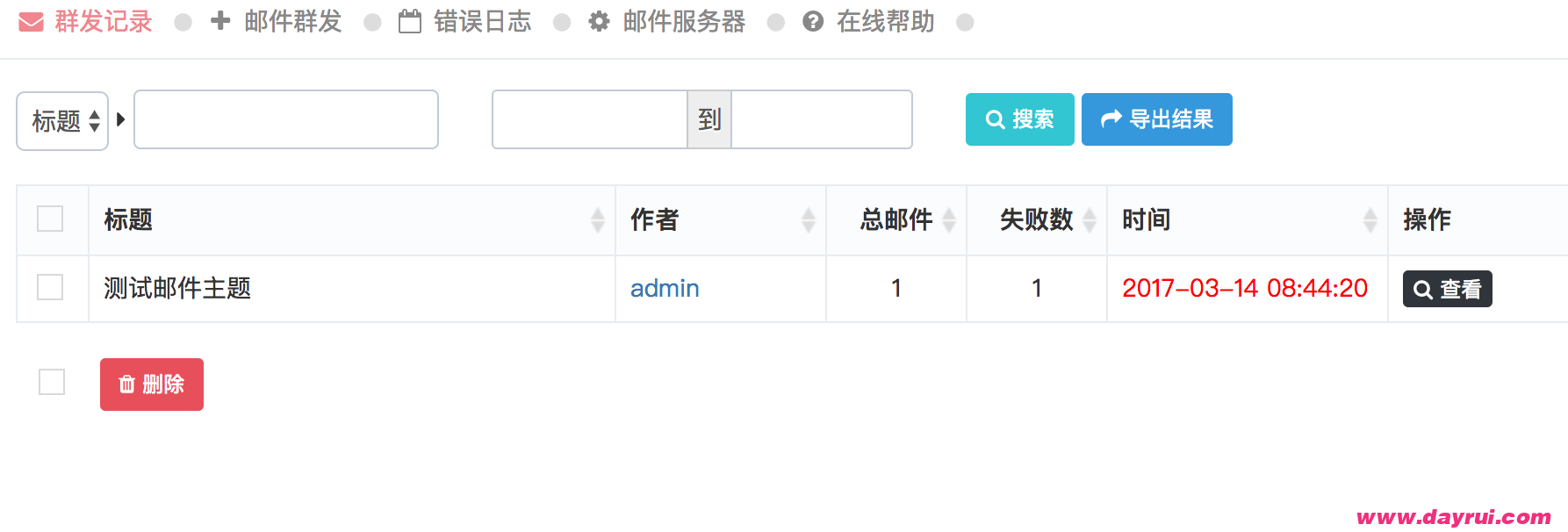Click the 导出结果 export button
This screenshot has height=532, width=1568.
[1157, 119]
